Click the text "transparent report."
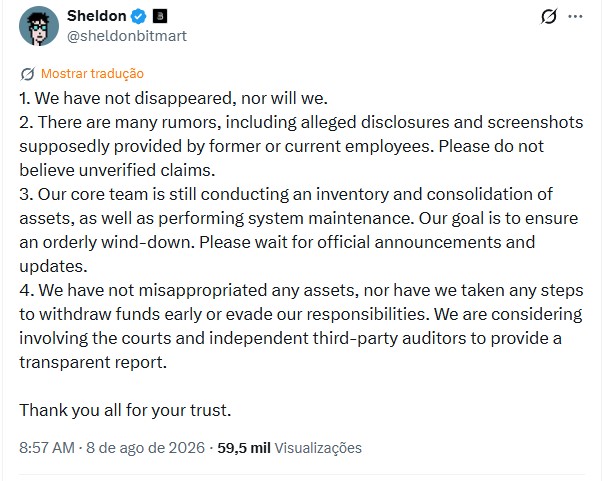The height and width of the screenshot is (481, 606). [93, 362]
